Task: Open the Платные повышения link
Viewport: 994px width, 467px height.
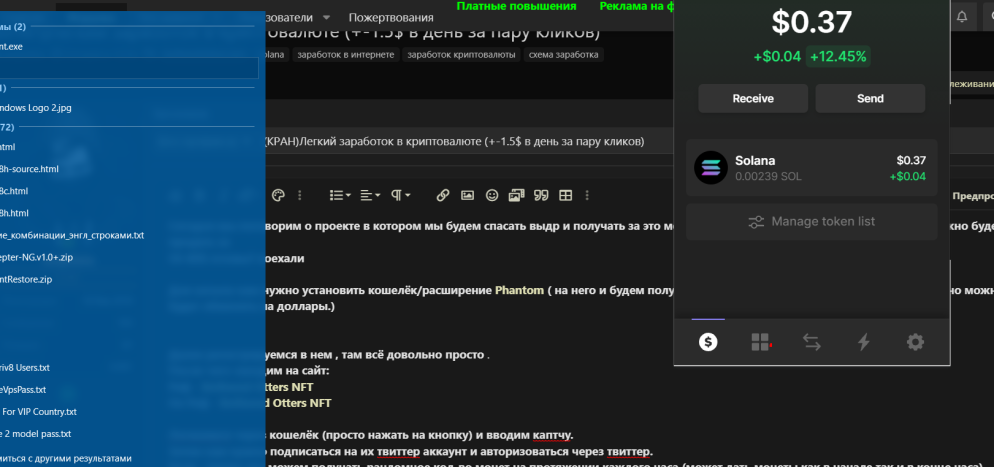Action: pos(516,6)
